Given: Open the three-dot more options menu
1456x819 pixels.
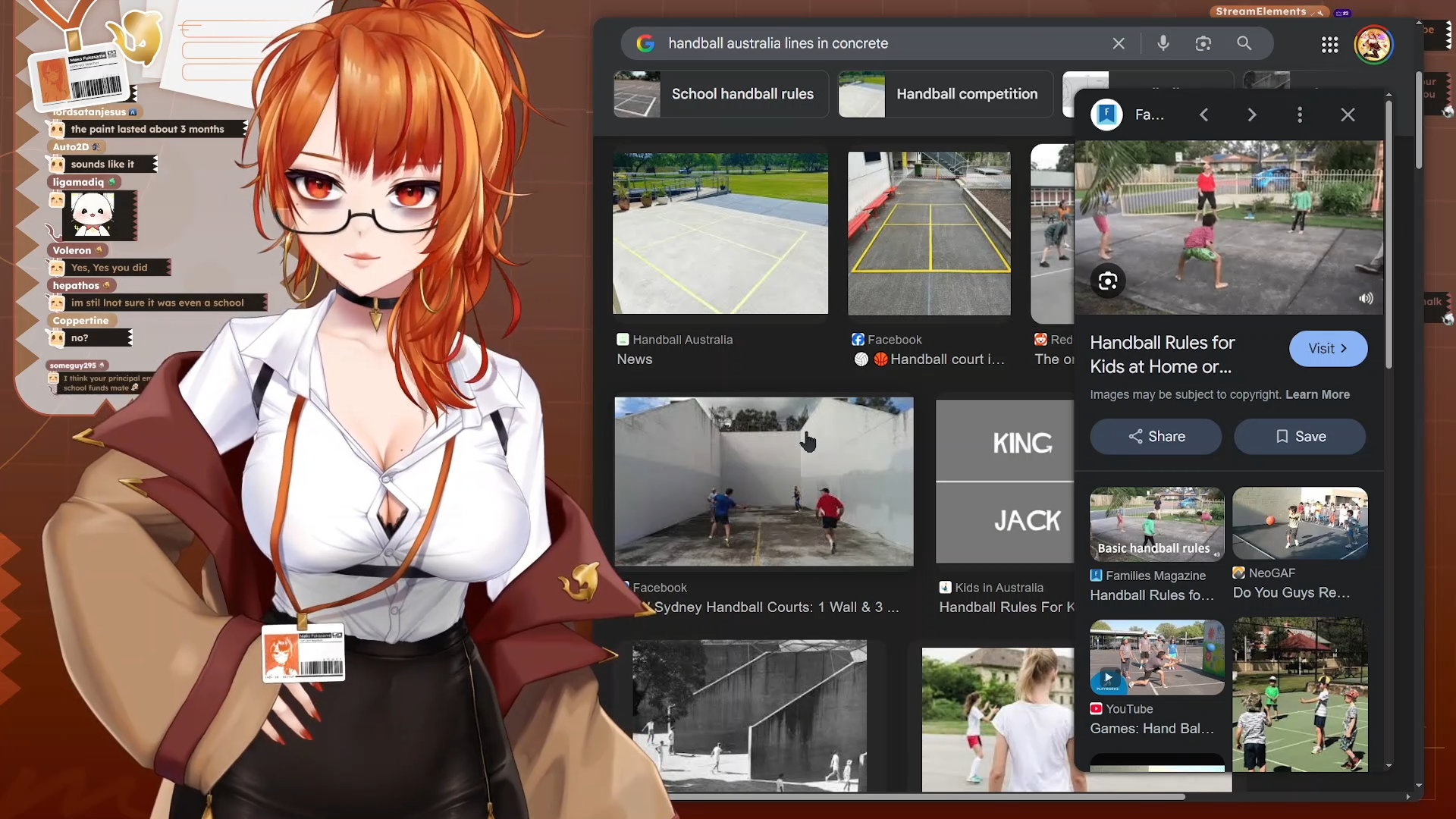Looking at the screenshot, I should [x=1300, y=115].
